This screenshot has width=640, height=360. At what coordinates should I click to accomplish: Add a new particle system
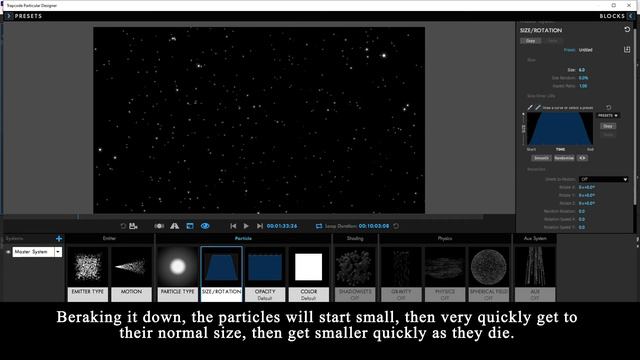point(59,238)
